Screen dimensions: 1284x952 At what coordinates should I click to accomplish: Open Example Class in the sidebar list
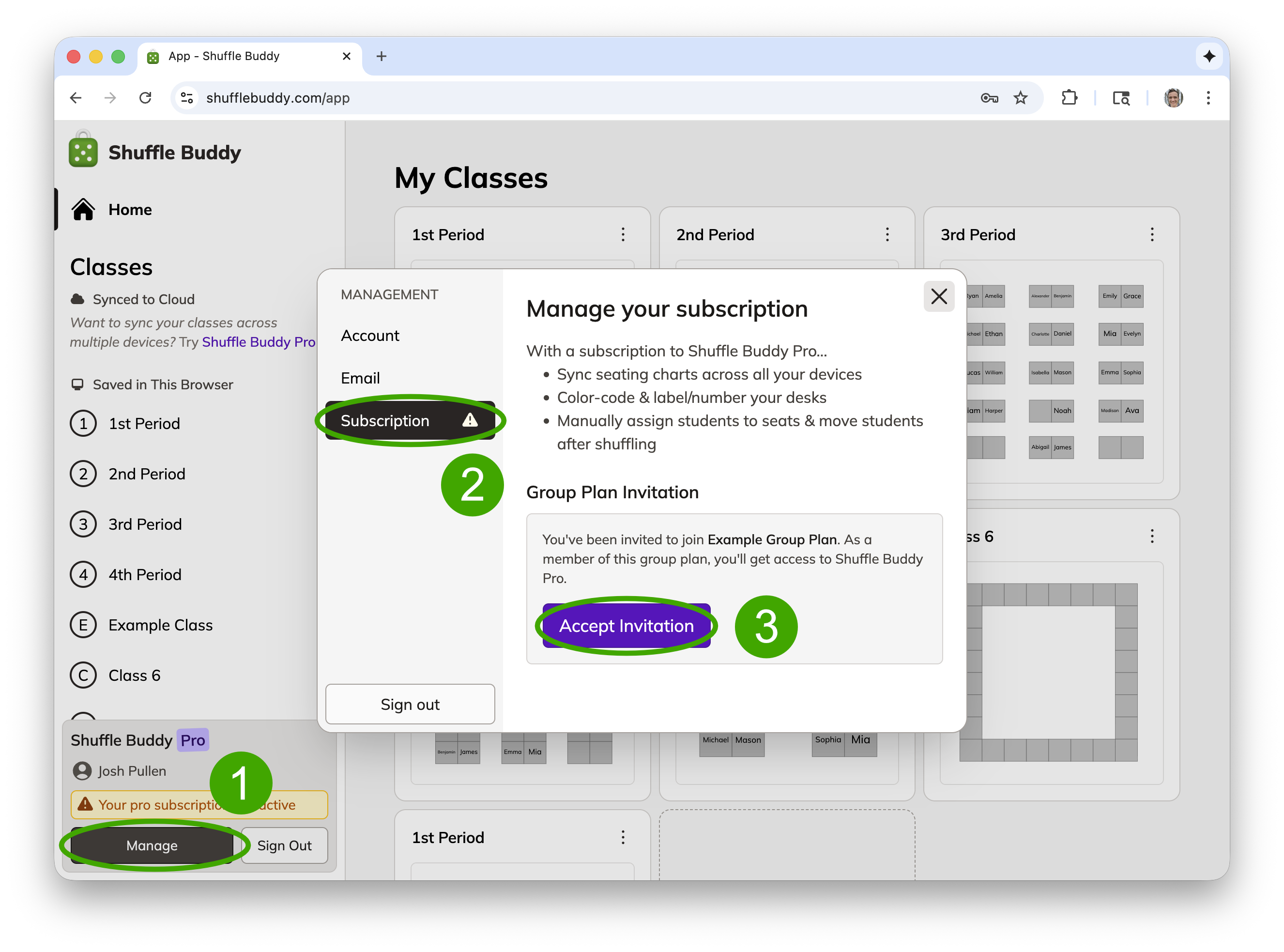click(160, 625)
